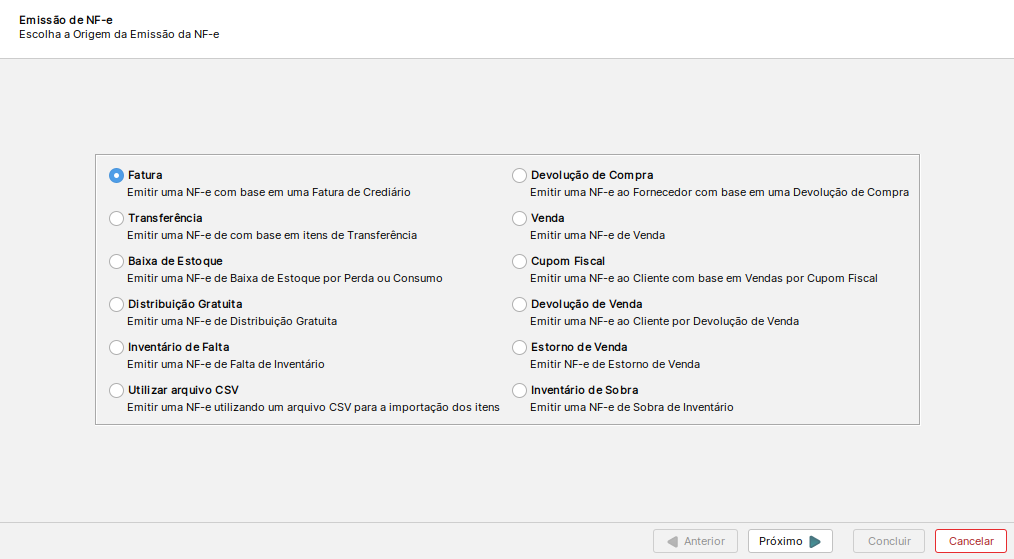The height and width of the screenshot is (559, 1014).
Task: Pick Devolução de Venda radio button
Action: coord(519,304)
